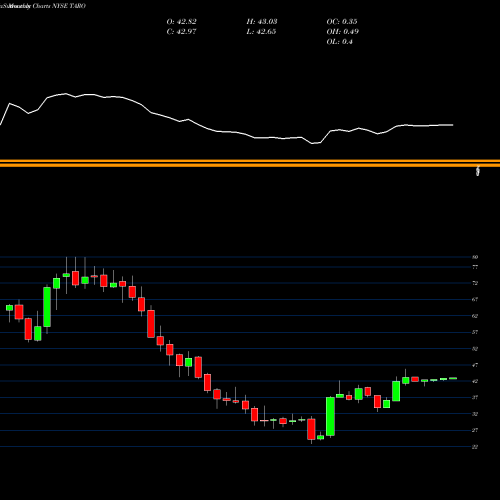Select the OL: 0.4 reading

339,42
